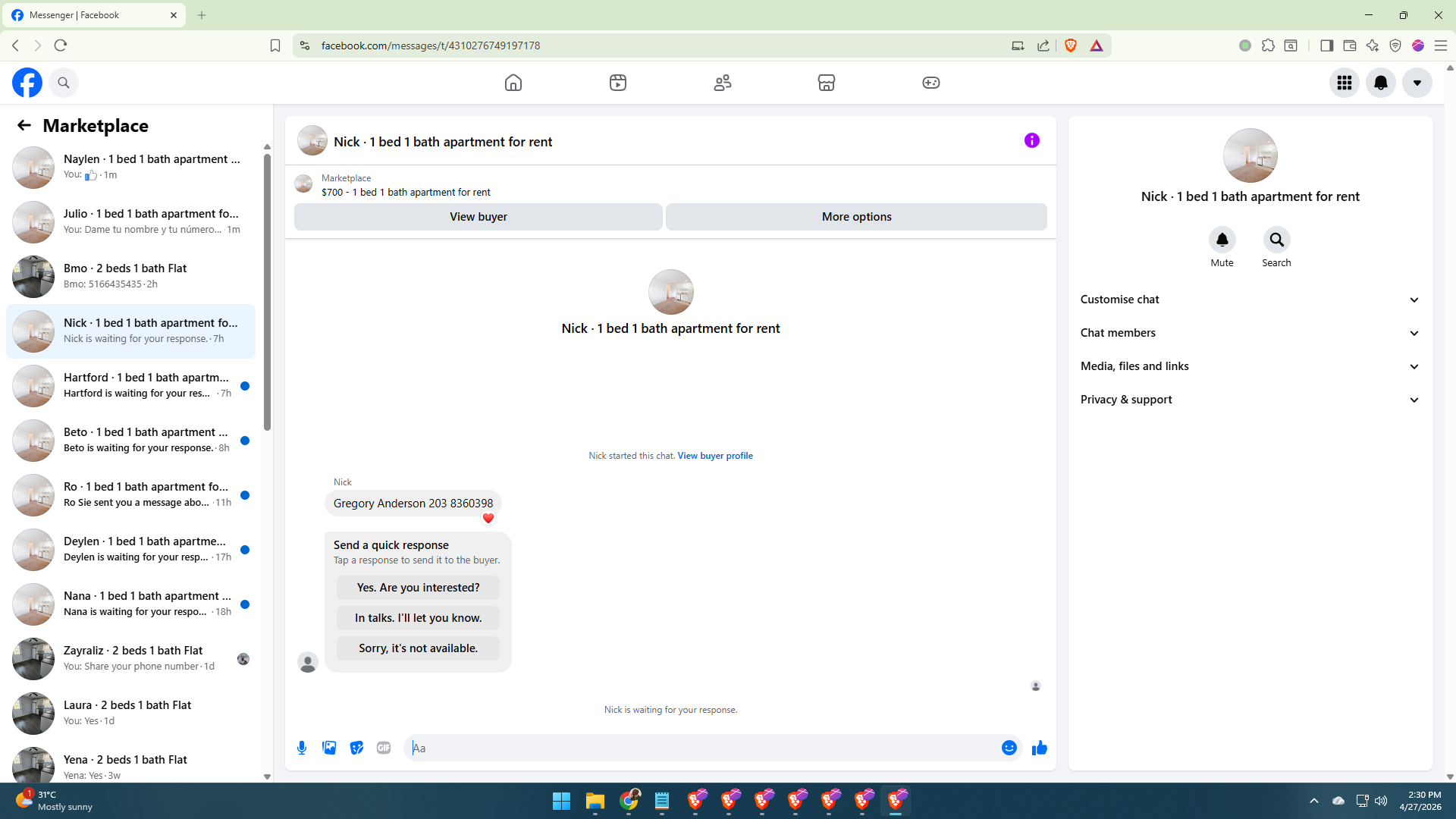Open the notifications bell in header
Image resolution: width=1456 pixels, height=819 pixels.
1381,83
